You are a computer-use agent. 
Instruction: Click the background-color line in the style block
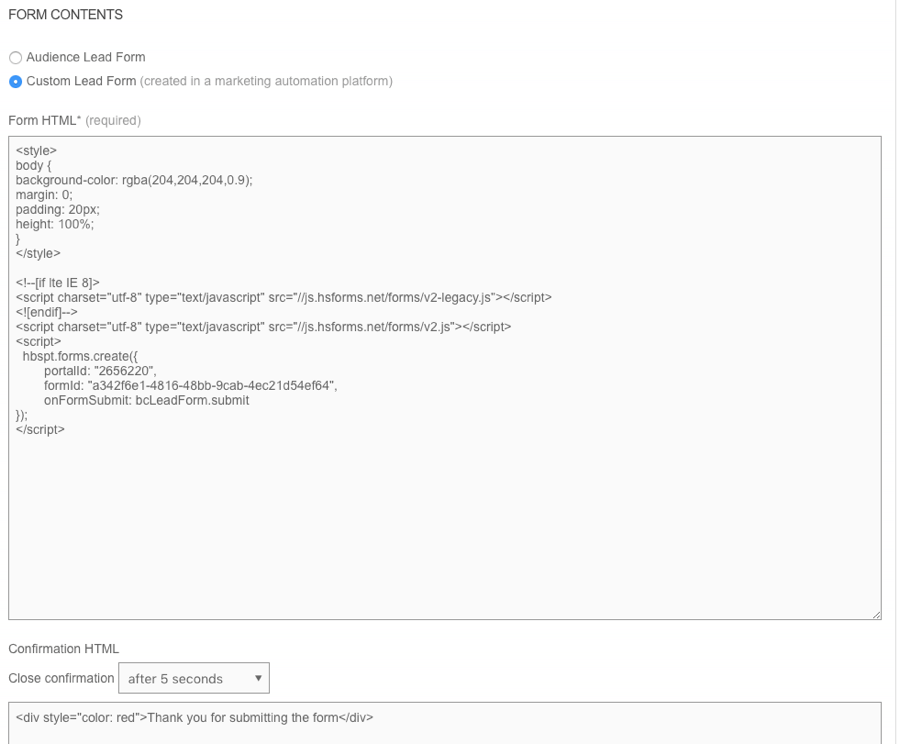pos(134,180)
